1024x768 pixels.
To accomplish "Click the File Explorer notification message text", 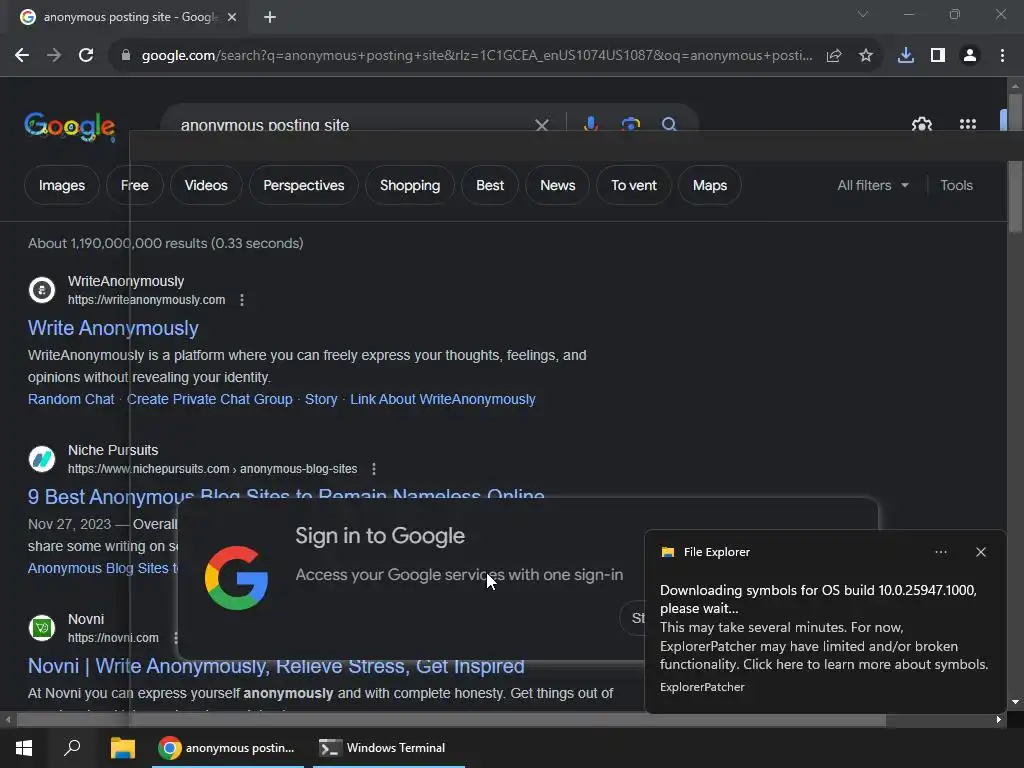I will pyautogui.click(x=824, y=627).
